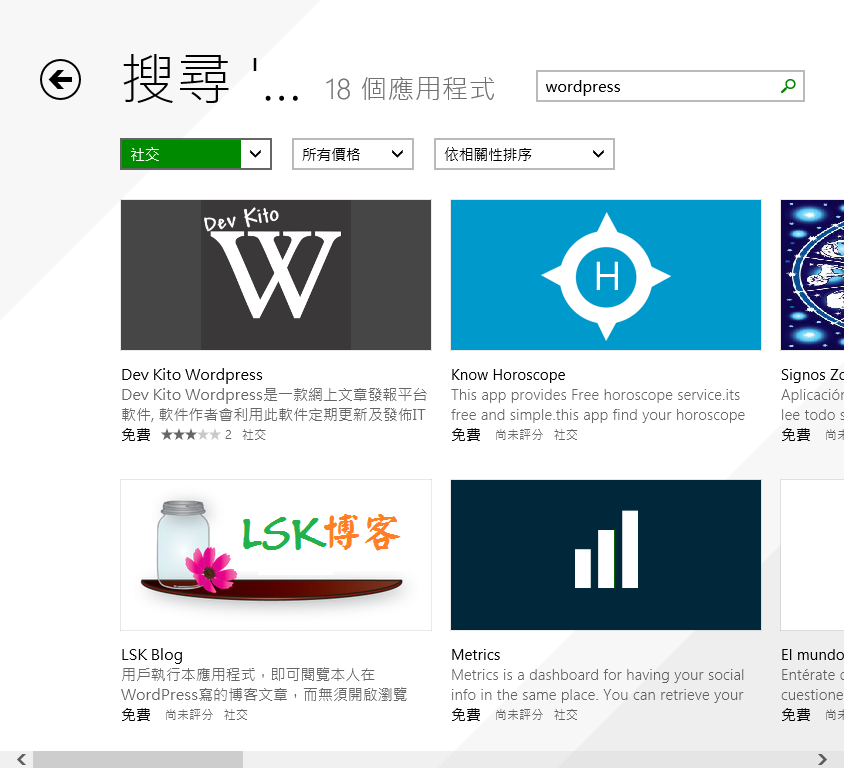
Task: Click the LSK Blog description text
Action: click(264, 685)
